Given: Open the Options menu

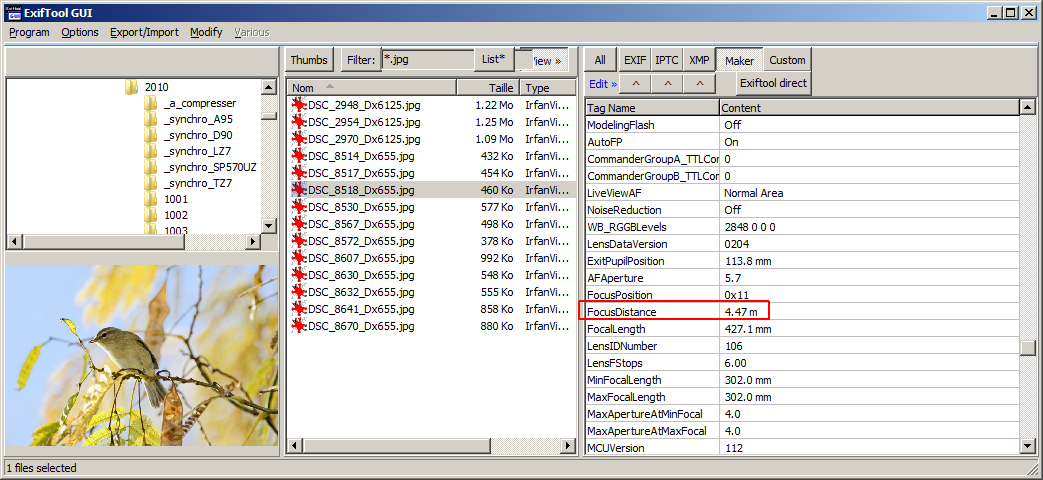Looking at the screenshot, I should click(x=80, y=32).
